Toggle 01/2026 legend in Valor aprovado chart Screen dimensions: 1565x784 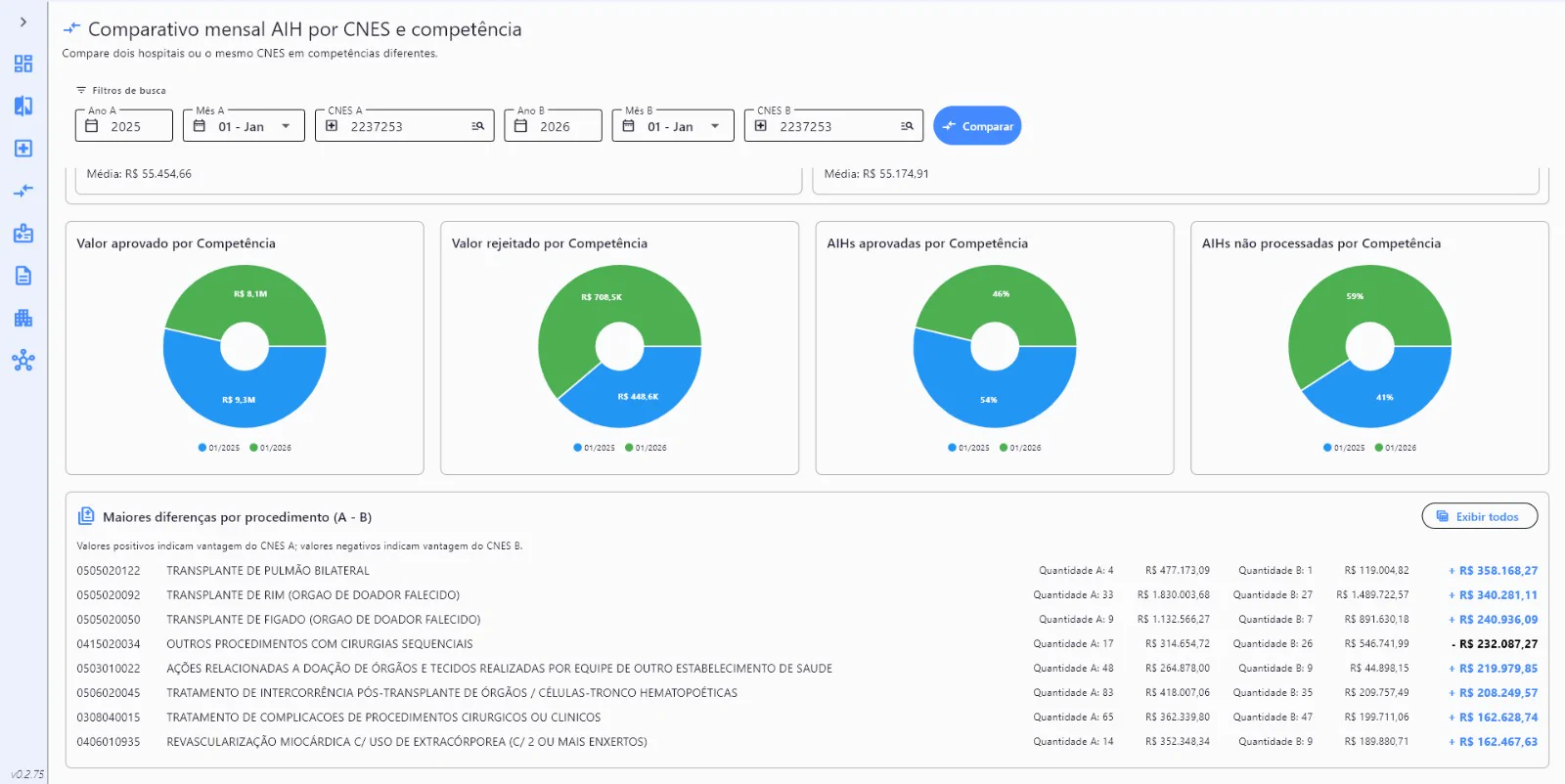pos(271,448)
